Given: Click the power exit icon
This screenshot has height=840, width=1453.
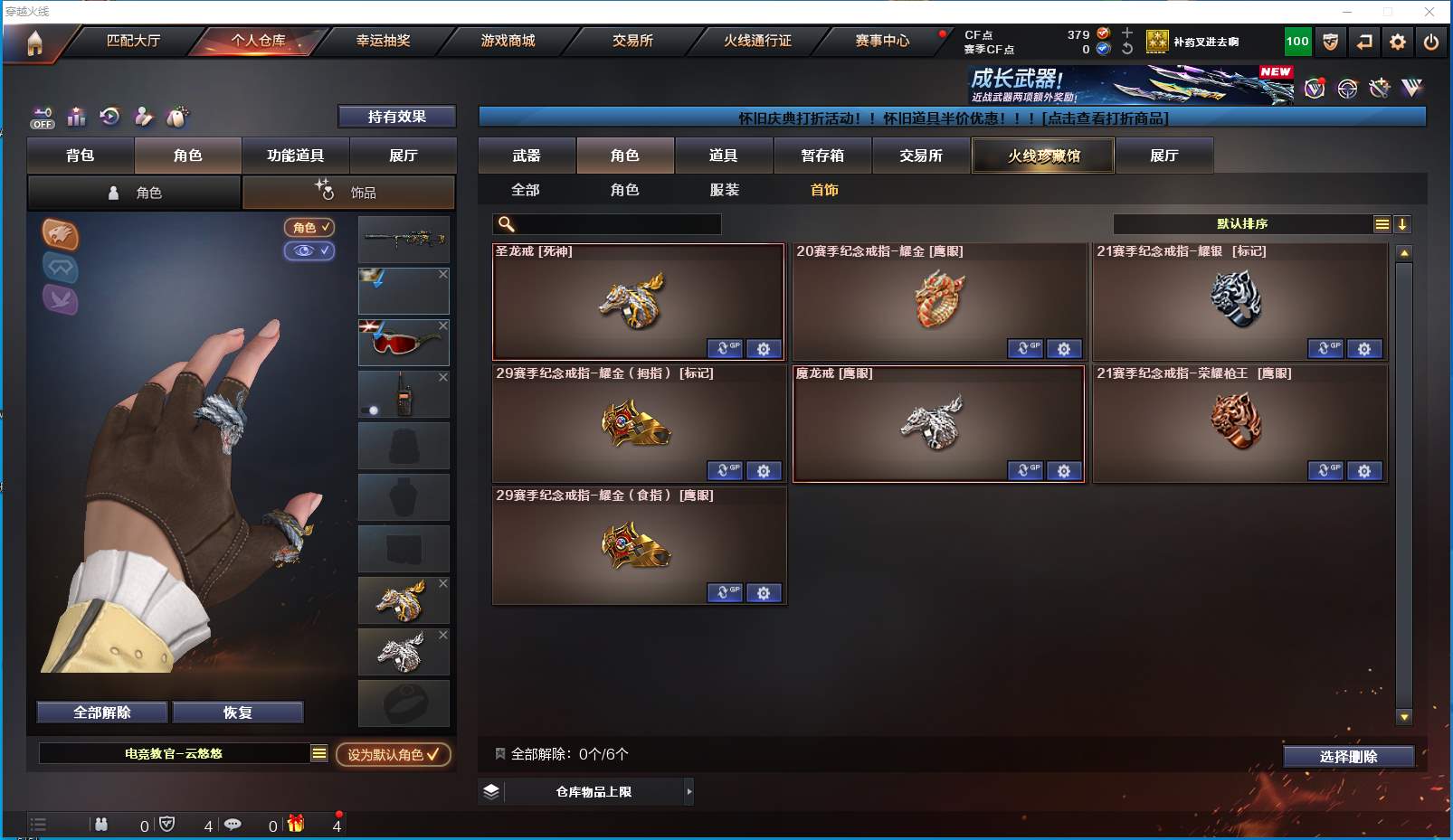Looking at the screenshot, I should pos(1431,42).
